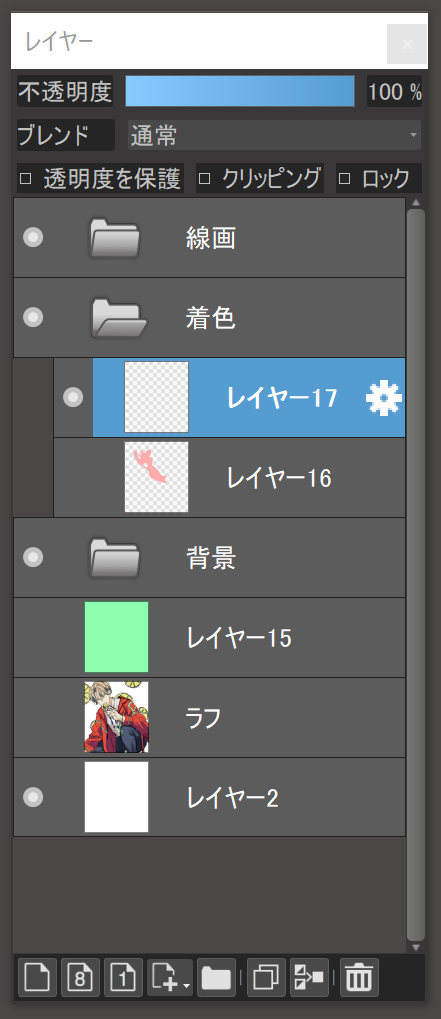The image size is (441, 1019).
Task: Open the ブレンド mode dropdown
Action: (274, 135)
